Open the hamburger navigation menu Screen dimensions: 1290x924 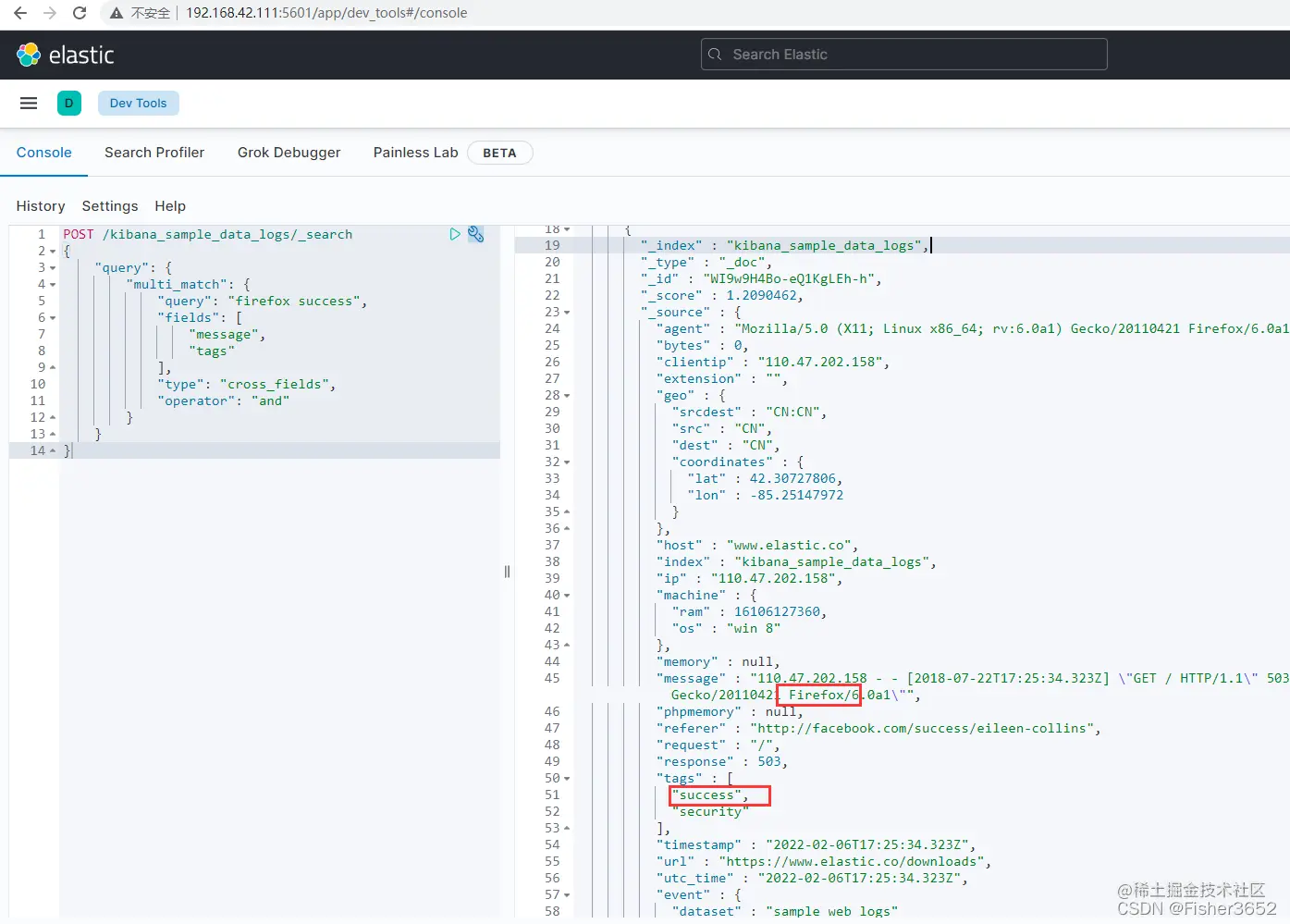click(29, 103)
